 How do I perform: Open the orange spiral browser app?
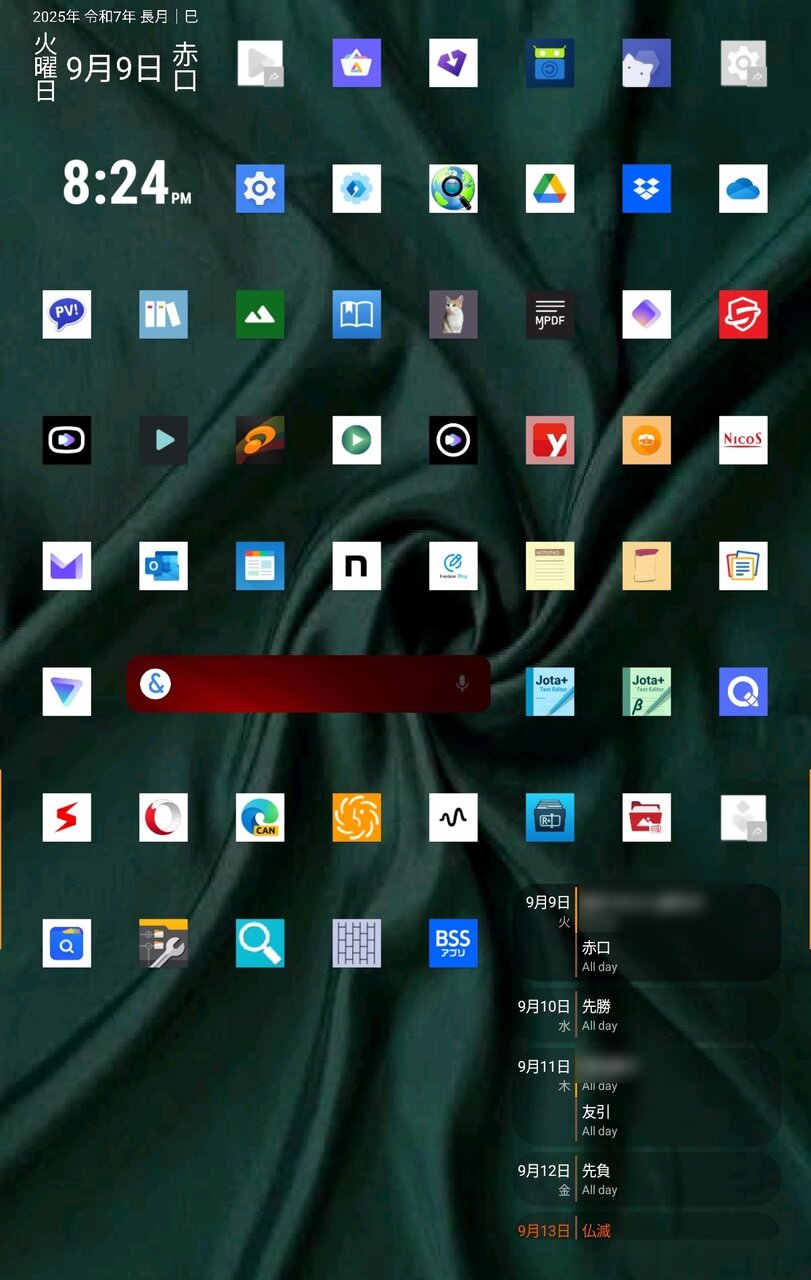click(x=357, y=817)
